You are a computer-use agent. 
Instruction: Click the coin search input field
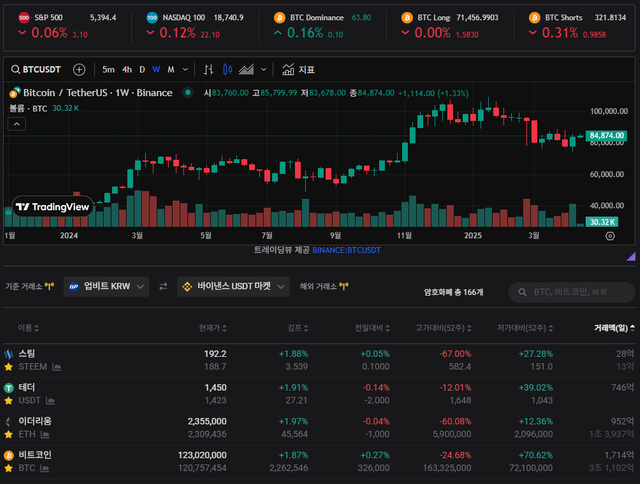coord(572,292)
